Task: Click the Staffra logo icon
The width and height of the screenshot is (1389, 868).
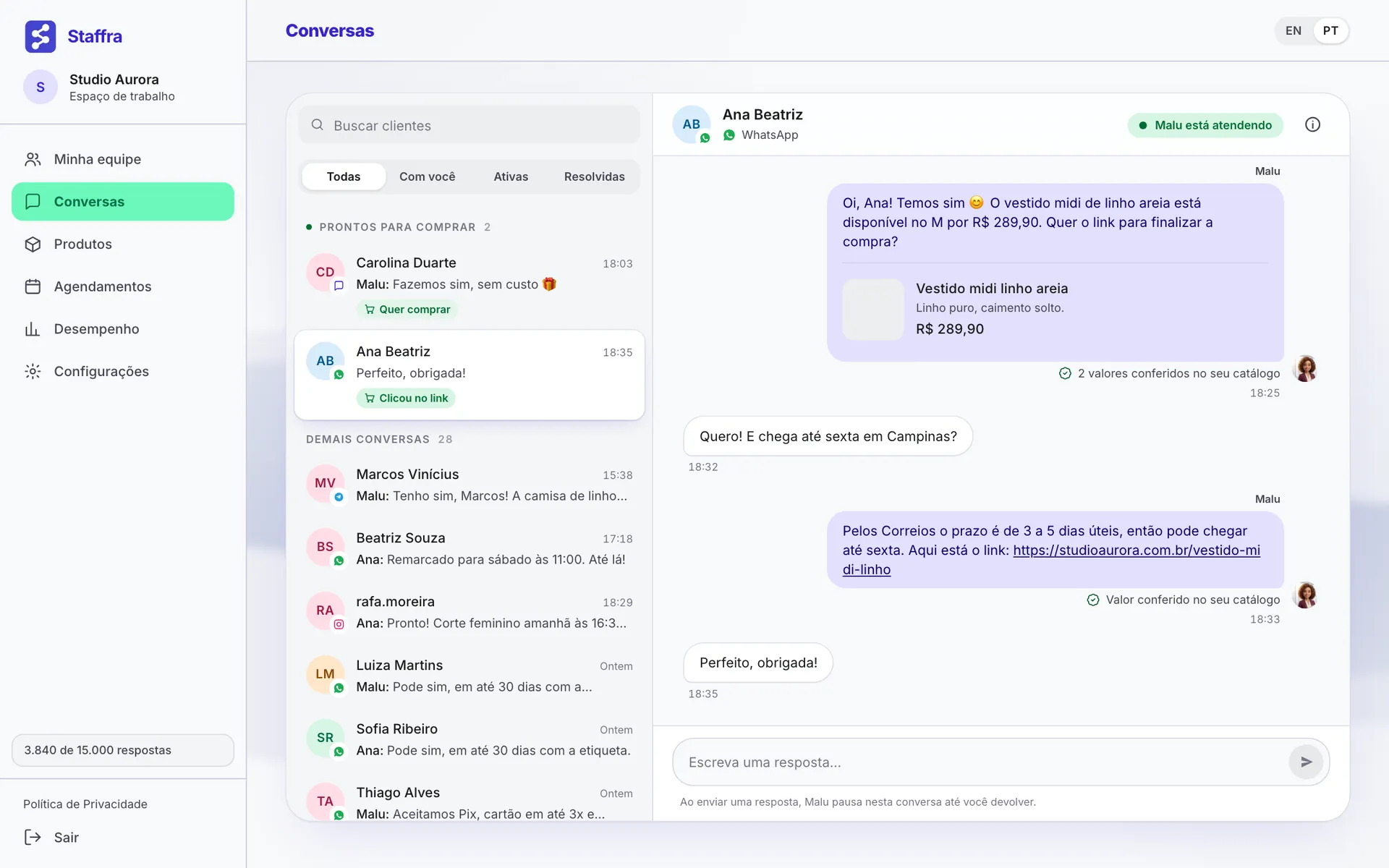Action: [x=41, y=36]
